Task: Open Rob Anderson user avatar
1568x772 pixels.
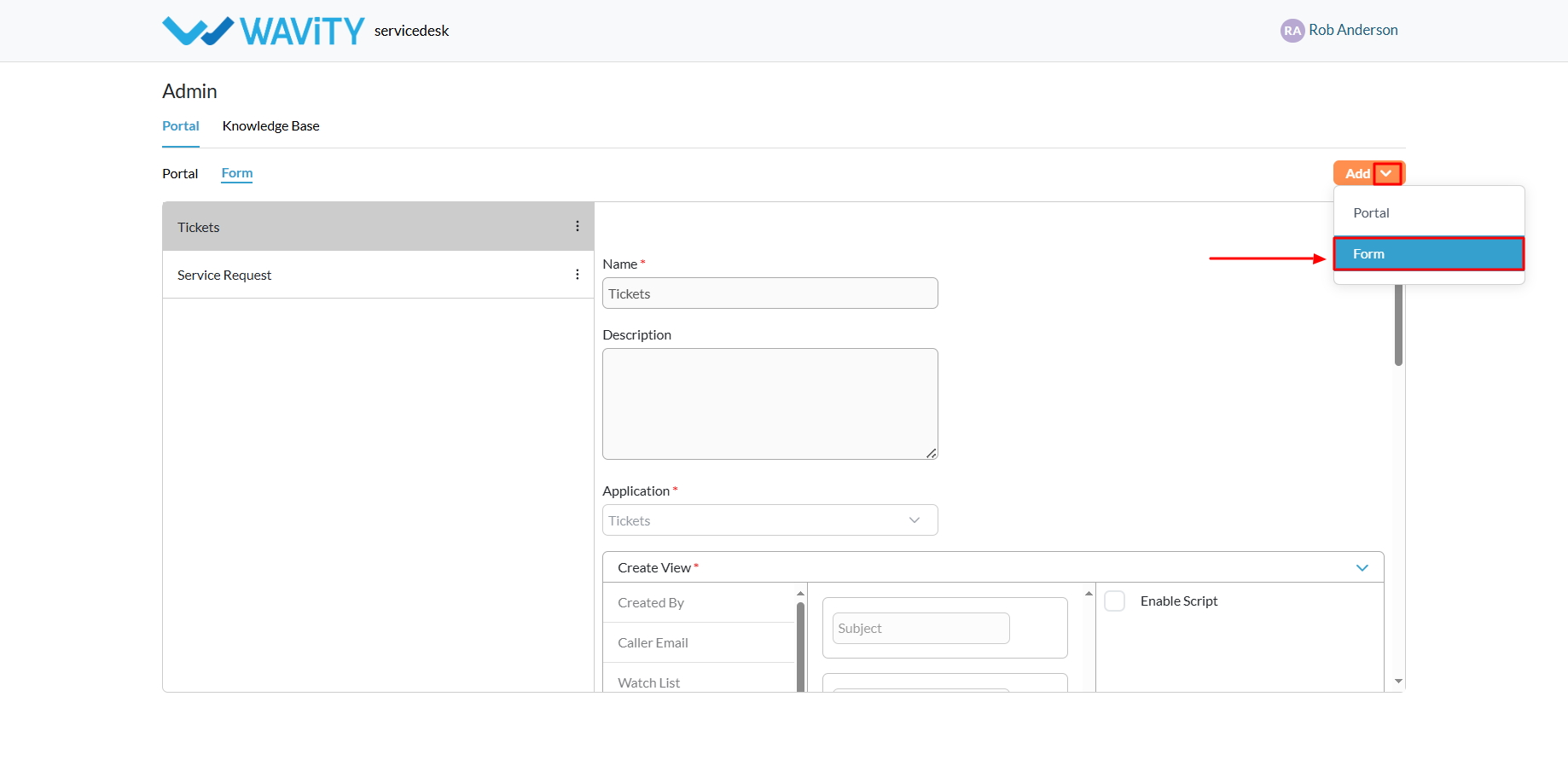Action: click(x=1292, y=31)
